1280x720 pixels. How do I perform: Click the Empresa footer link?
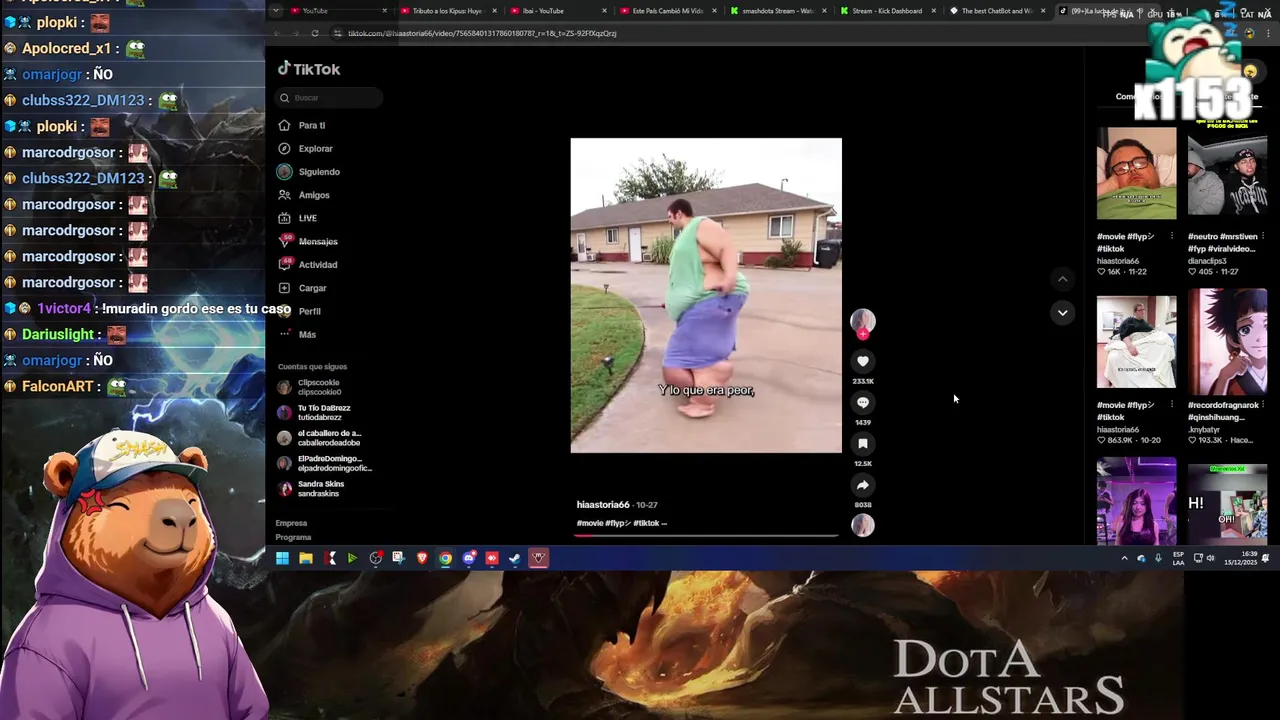coord(291,523)
